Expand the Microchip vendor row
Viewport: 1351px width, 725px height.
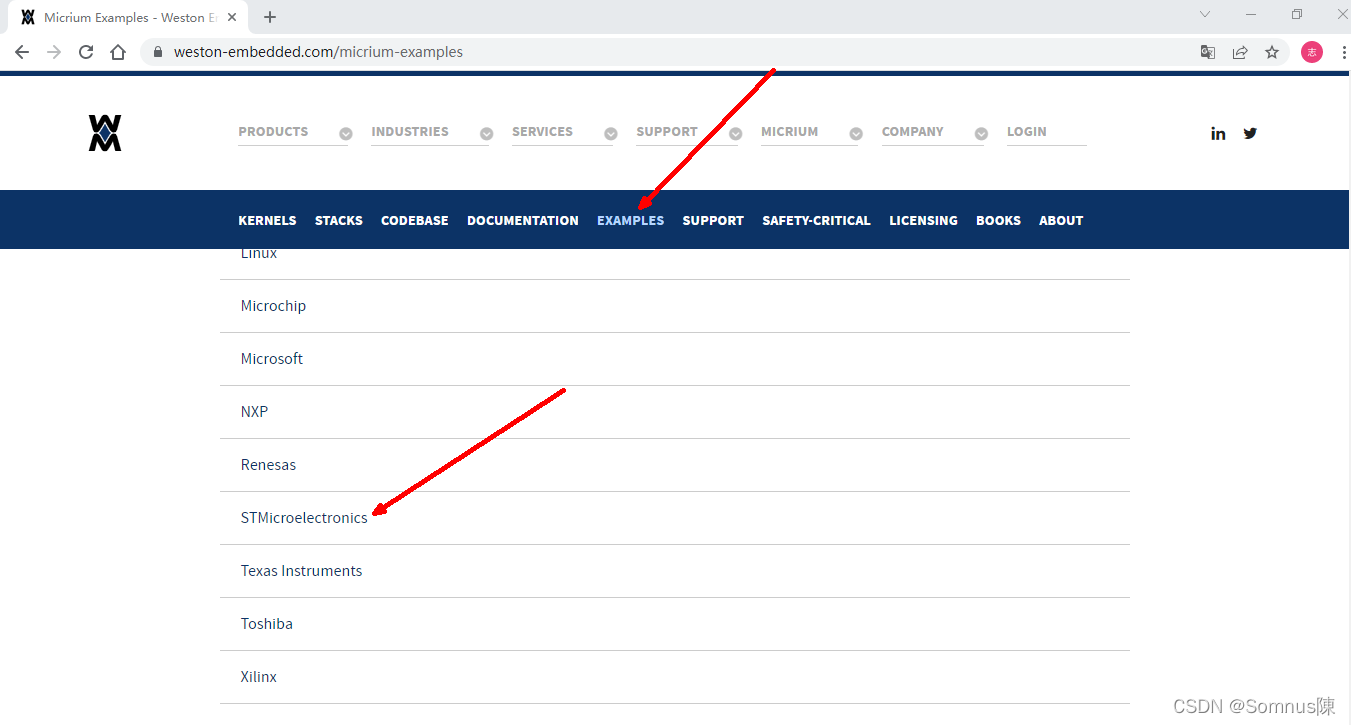pyautogui.click(x=675, y=306)
